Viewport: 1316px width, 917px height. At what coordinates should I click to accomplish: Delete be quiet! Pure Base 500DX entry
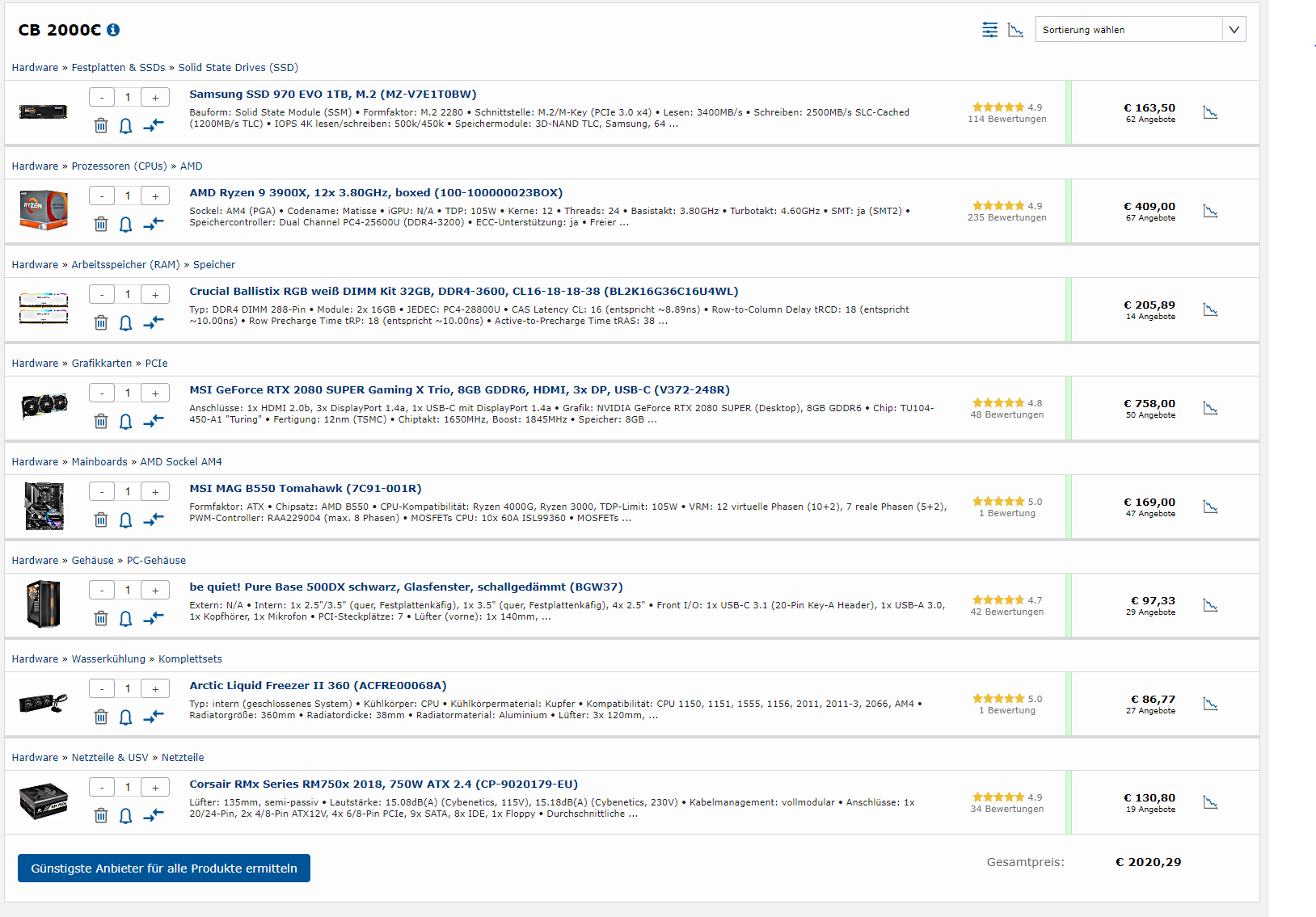[x=101, y=618]
